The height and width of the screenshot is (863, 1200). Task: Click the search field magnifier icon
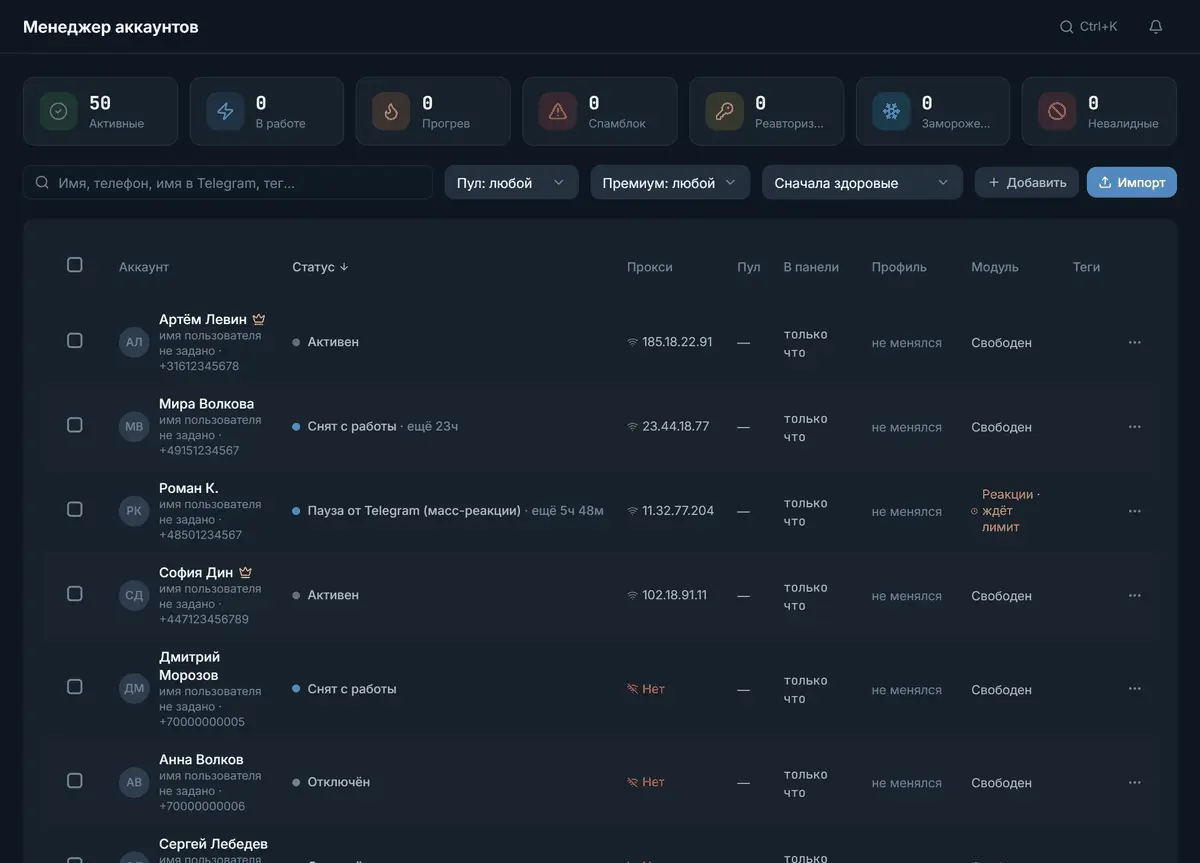pyautogui.click(x=42, y=183)
